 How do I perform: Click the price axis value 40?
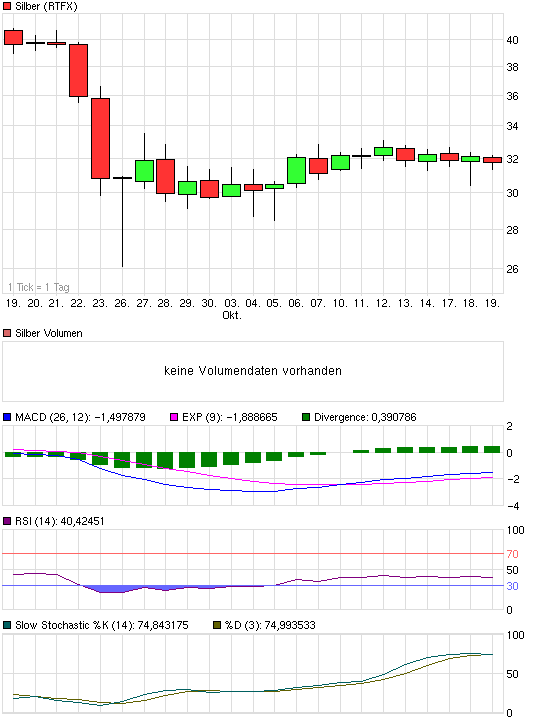tap(512, 41)
